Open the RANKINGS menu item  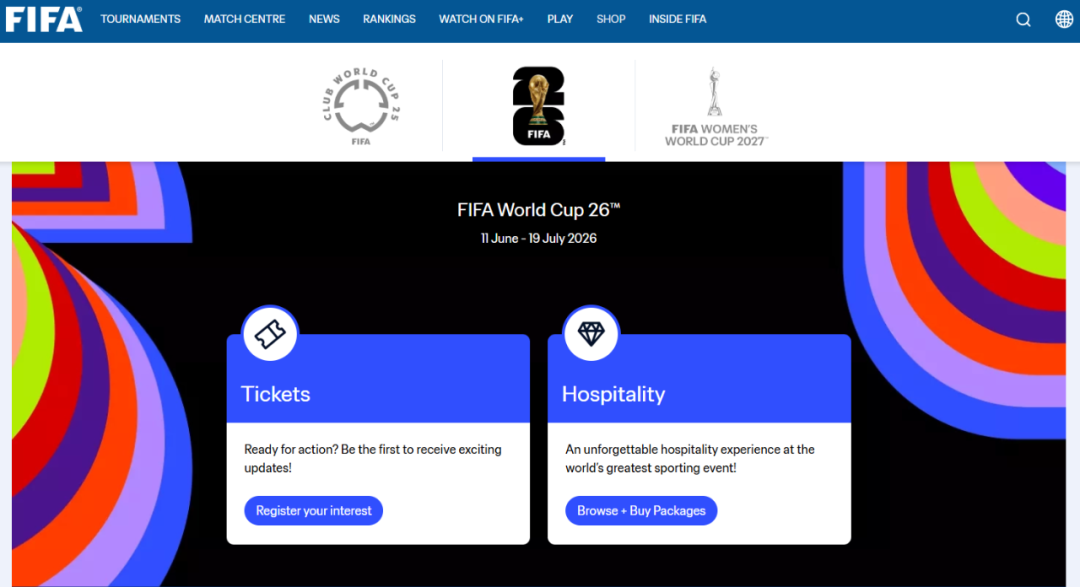(x=389, y=19)
